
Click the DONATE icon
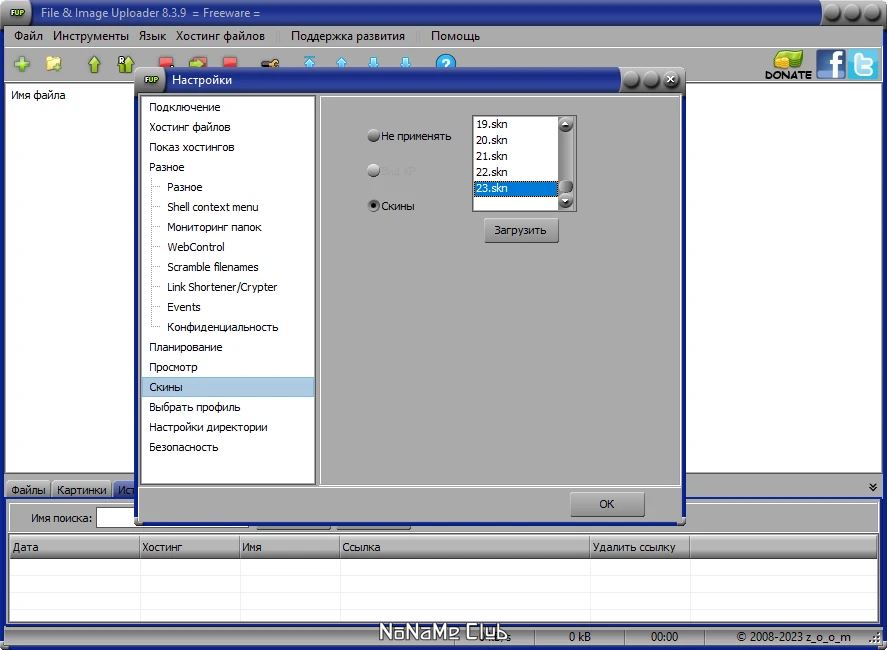click(x=788, y=64)
